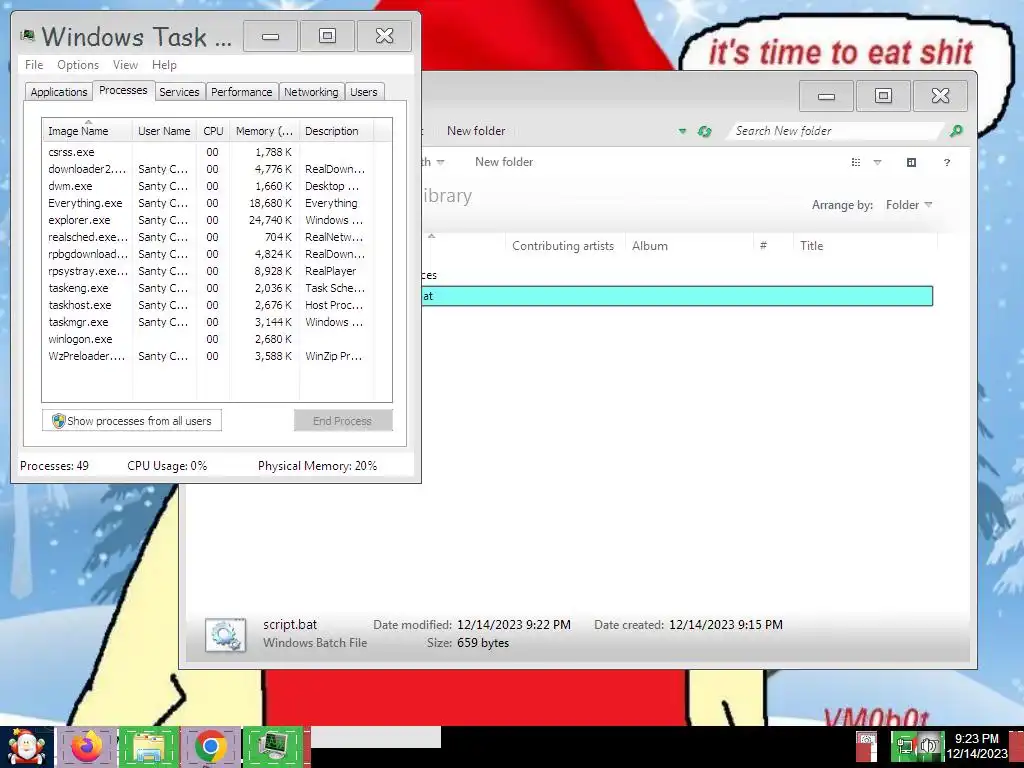Select the dwm.exe process
The image size is (1024, 768).
pyautogui.click(x=208, y=185)
